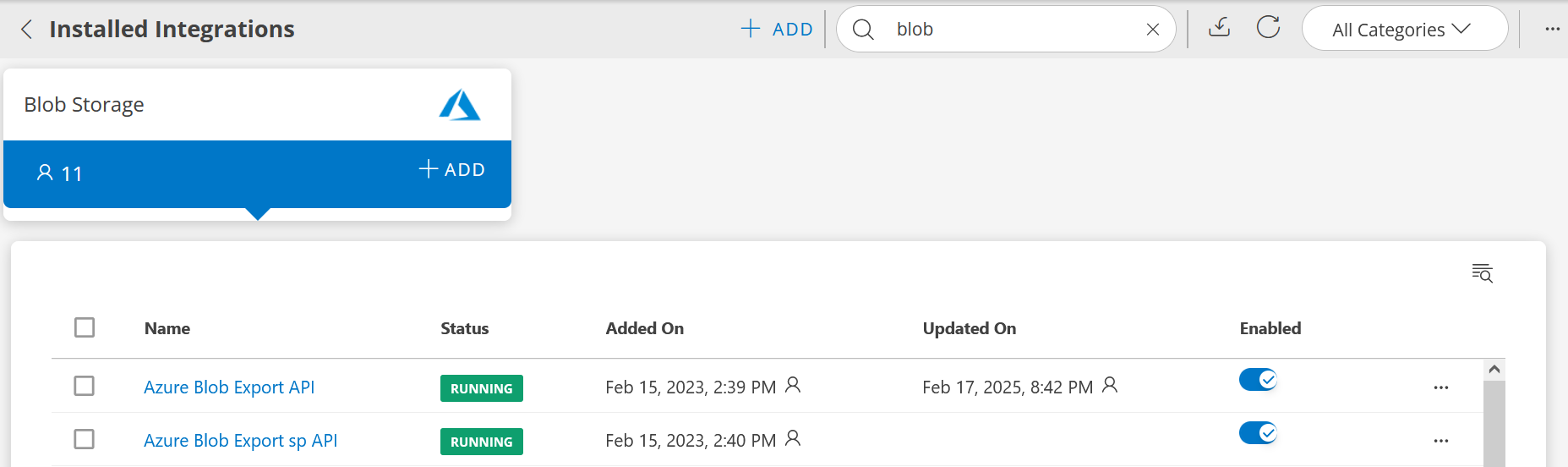Screen dimensions: 1568x467
Task: Open row actions for Azure Blob Export sp API
Action: tap(1441, 441)
